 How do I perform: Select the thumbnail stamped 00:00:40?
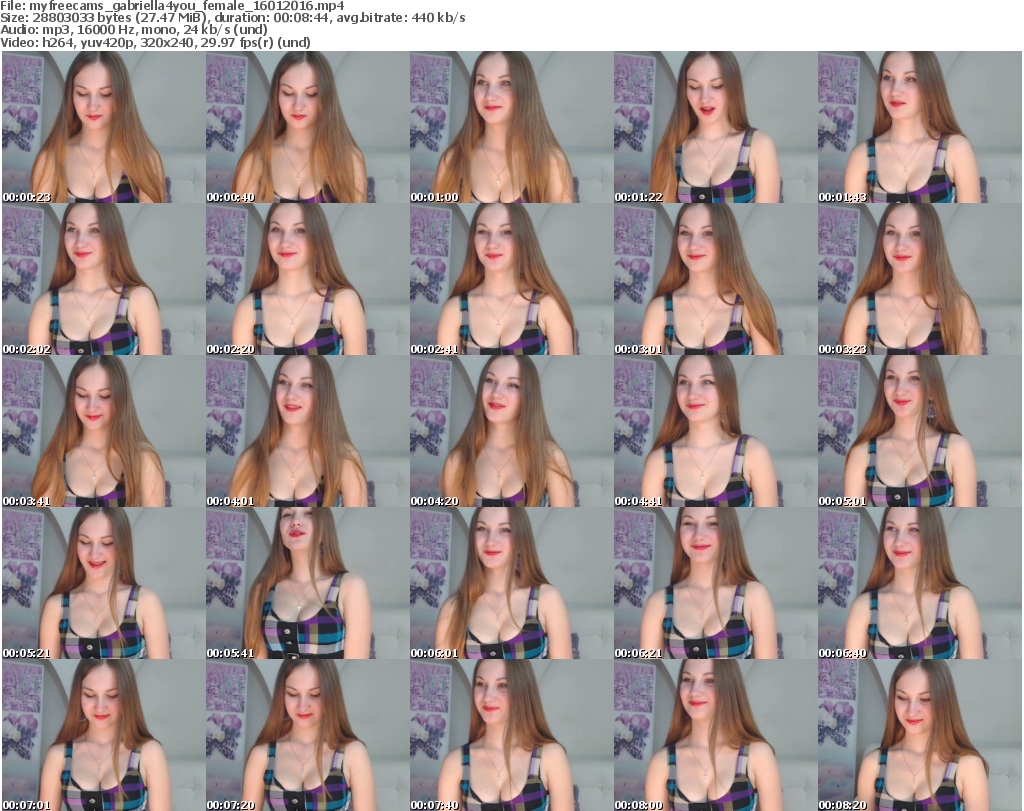[308, 127]
